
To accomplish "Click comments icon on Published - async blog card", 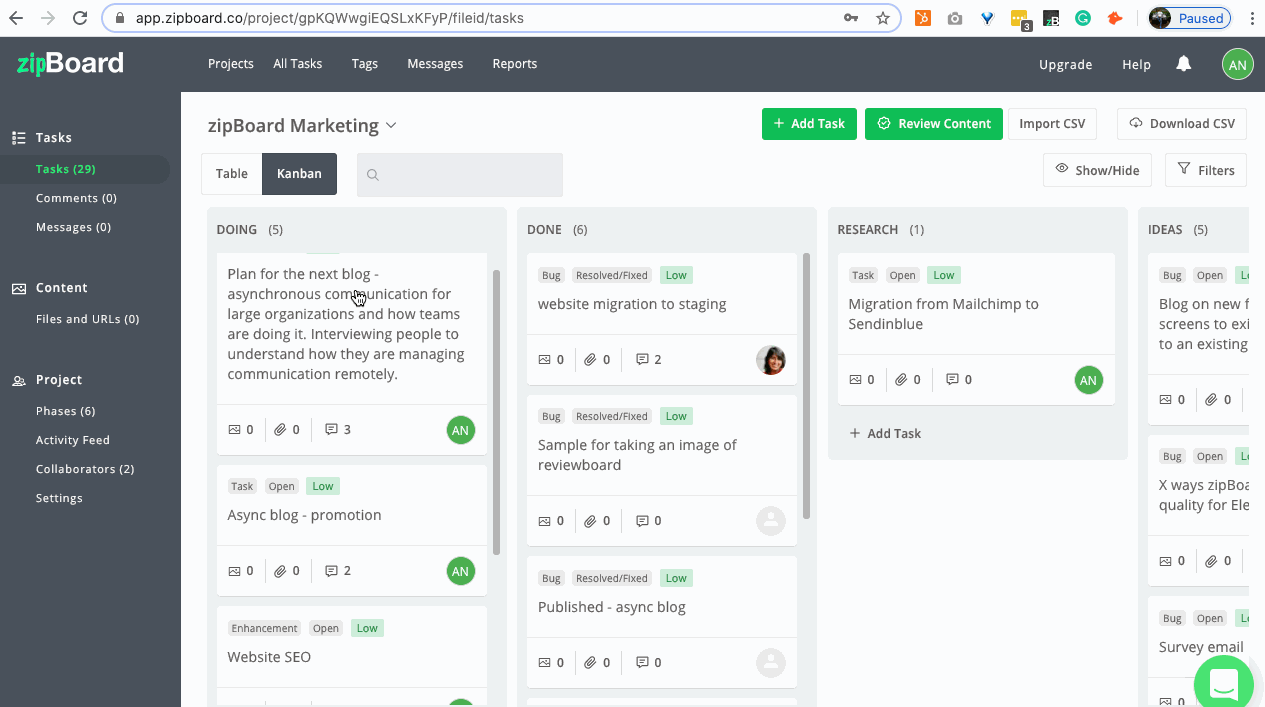I will pos(643,662).
